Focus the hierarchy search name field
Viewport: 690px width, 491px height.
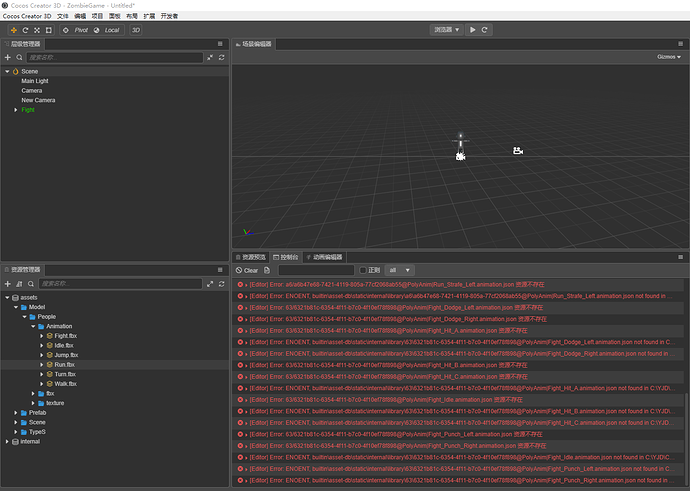[x=115, y=57]
